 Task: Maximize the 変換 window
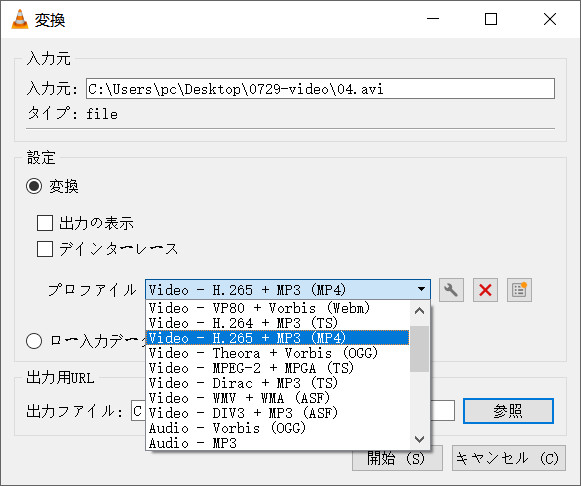[491, 19]
